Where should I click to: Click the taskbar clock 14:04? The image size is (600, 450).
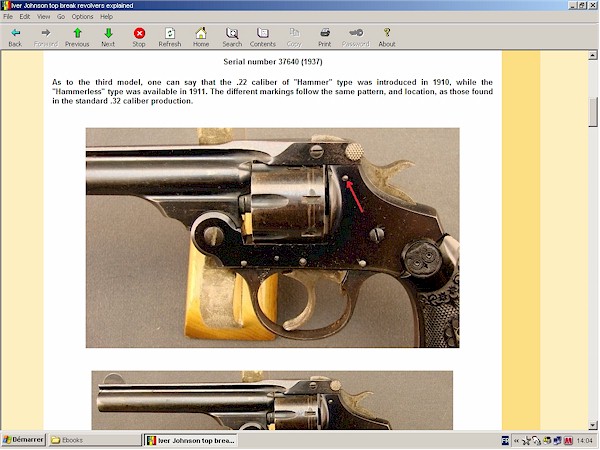584,441
